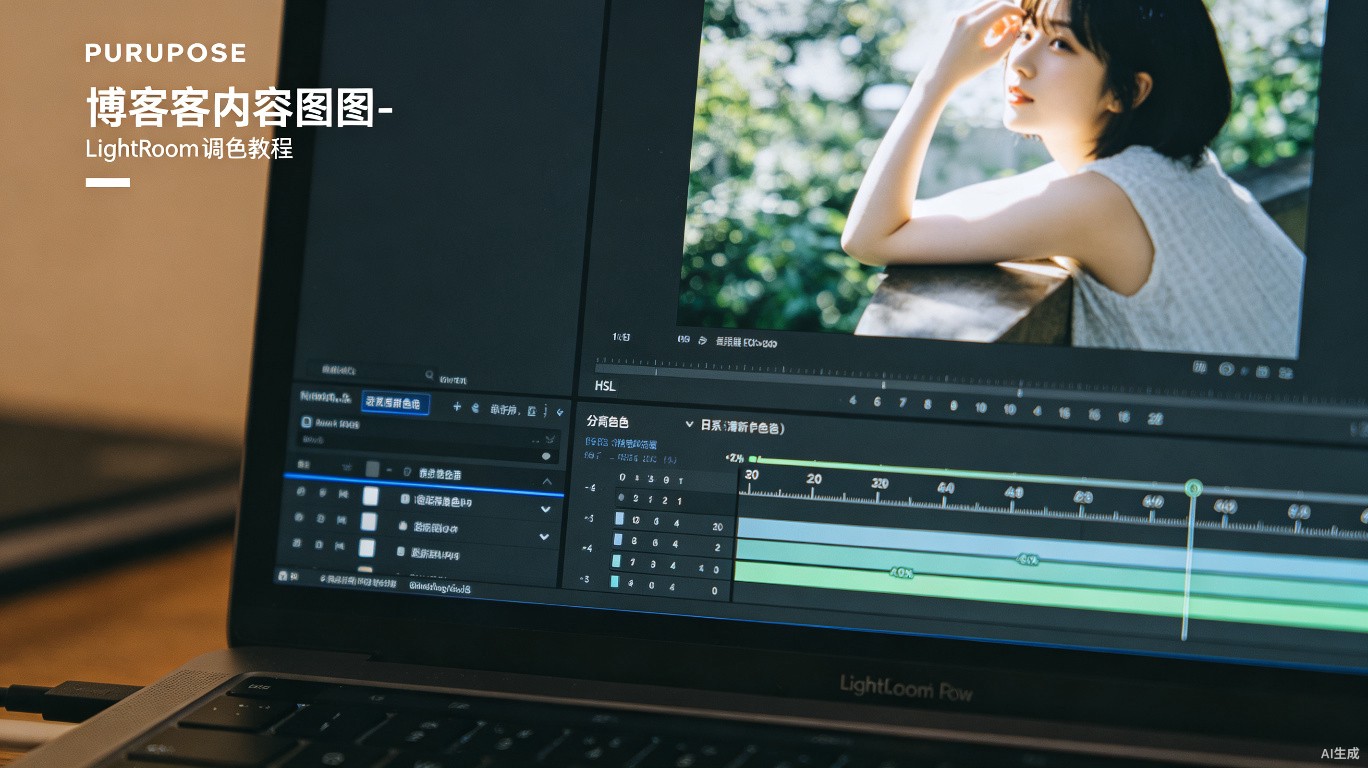Select the HSL tab label
The width and height of the screenshot is (1368, 768).
605,386
